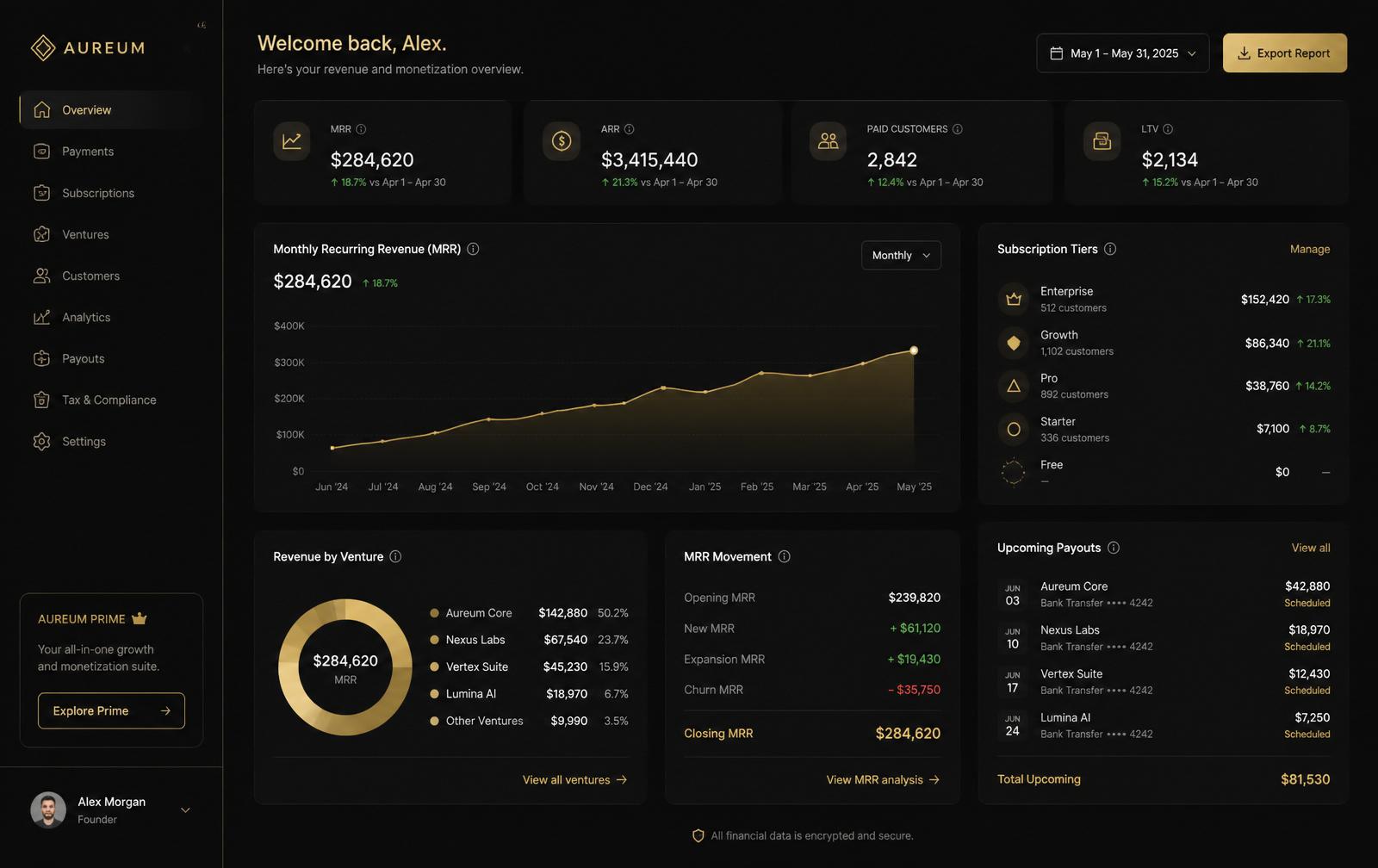Click the Explore Prime button
Image resolution: width=1378 pixels, height=868 pixels.
pyautogui.click(x=111, y=710)
